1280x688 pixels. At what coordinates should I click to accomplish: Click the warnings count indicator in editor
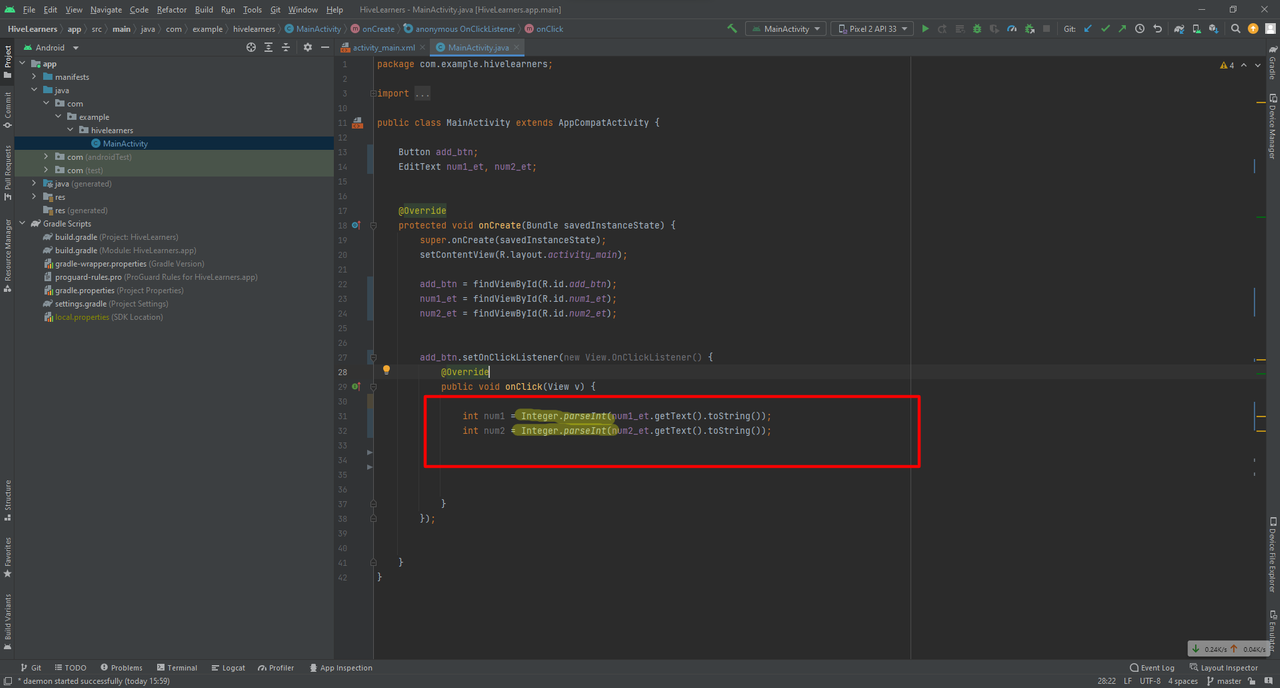click(1229, 65)
